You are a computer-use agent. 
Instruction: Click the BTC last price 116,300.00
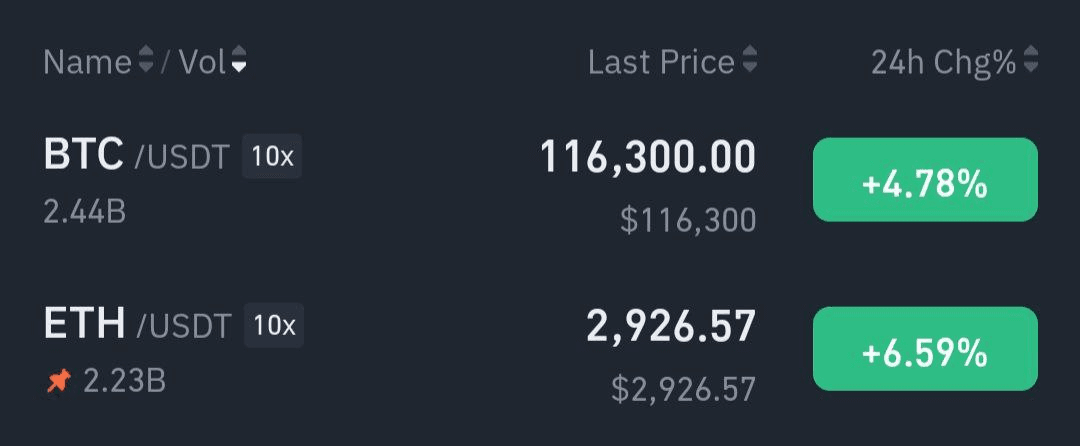647,158
